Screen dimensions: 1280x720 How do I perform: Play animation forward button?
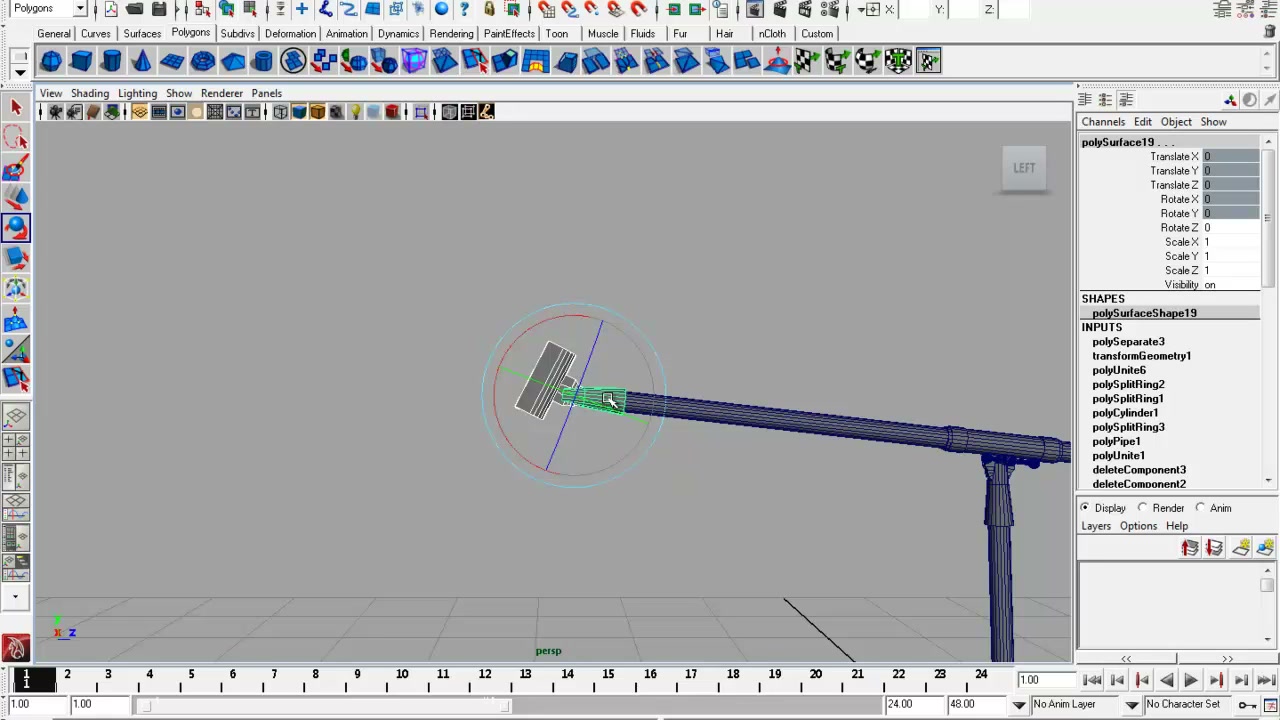[x=1191, y=681]
